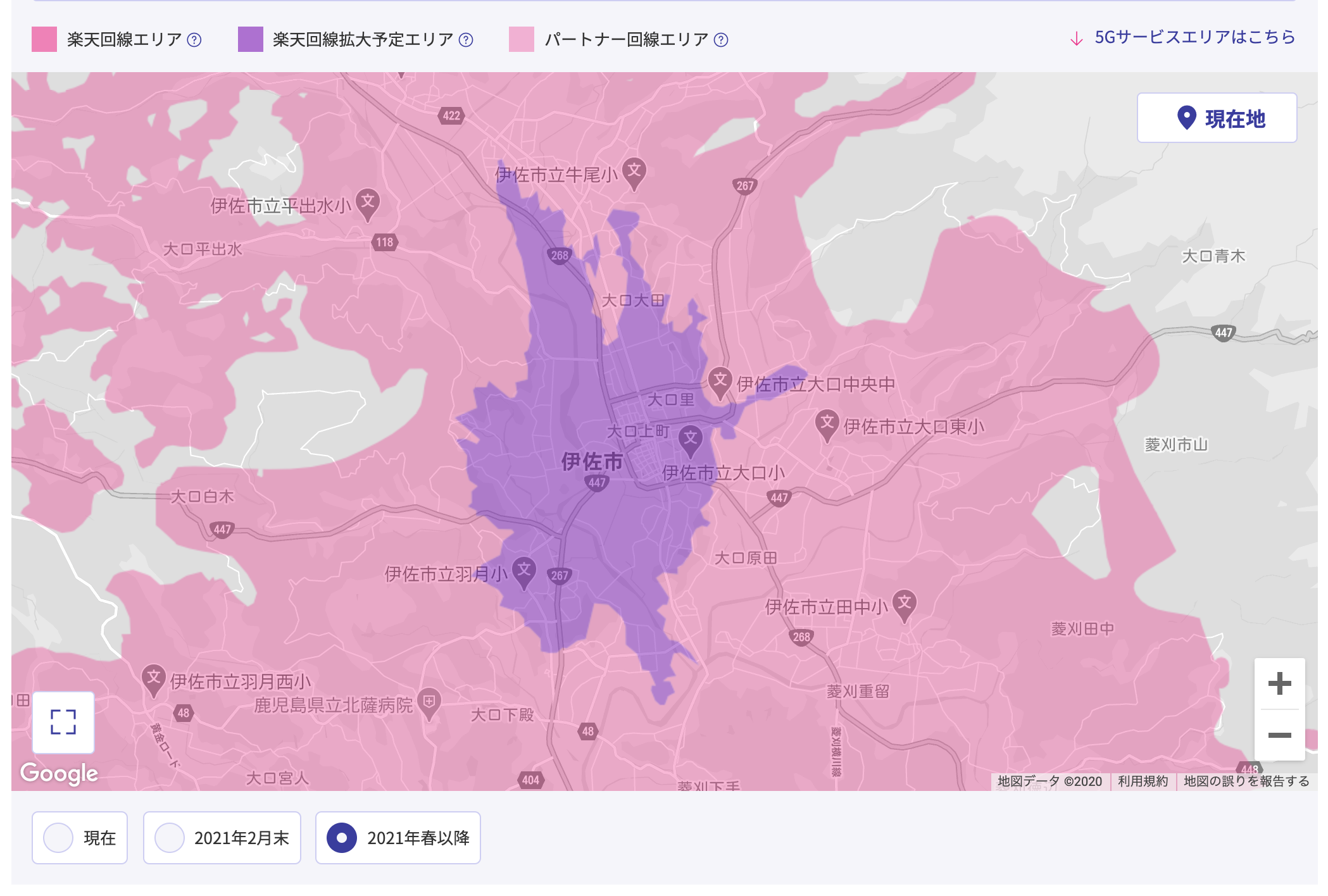Click the 大口下殿 place label
The image size is (1328, 896).
(x=503, y=715)
